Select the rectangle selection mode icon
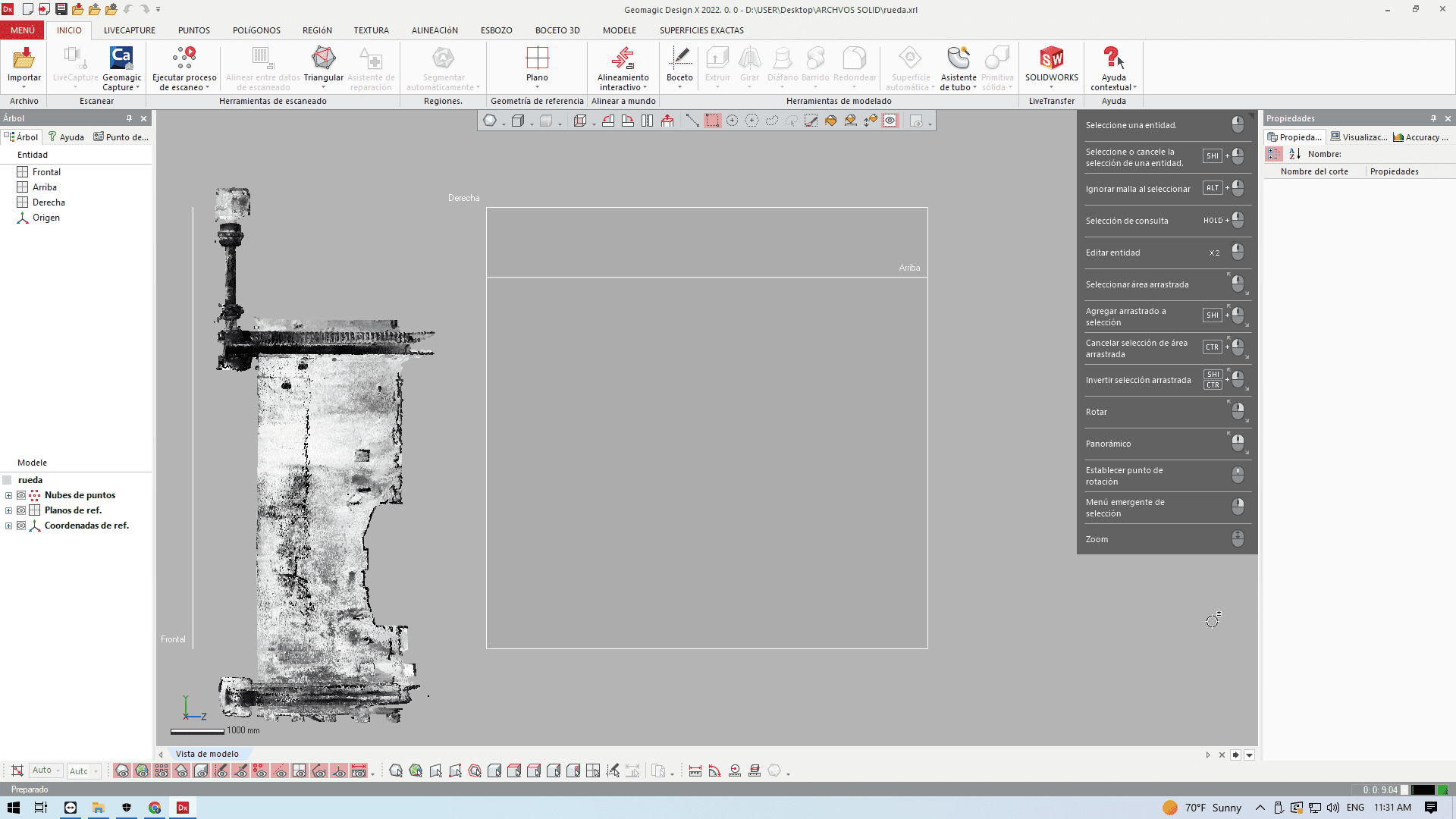This screenshot has width=1456, height=819. pyautogui.click(x=712, y=121)
